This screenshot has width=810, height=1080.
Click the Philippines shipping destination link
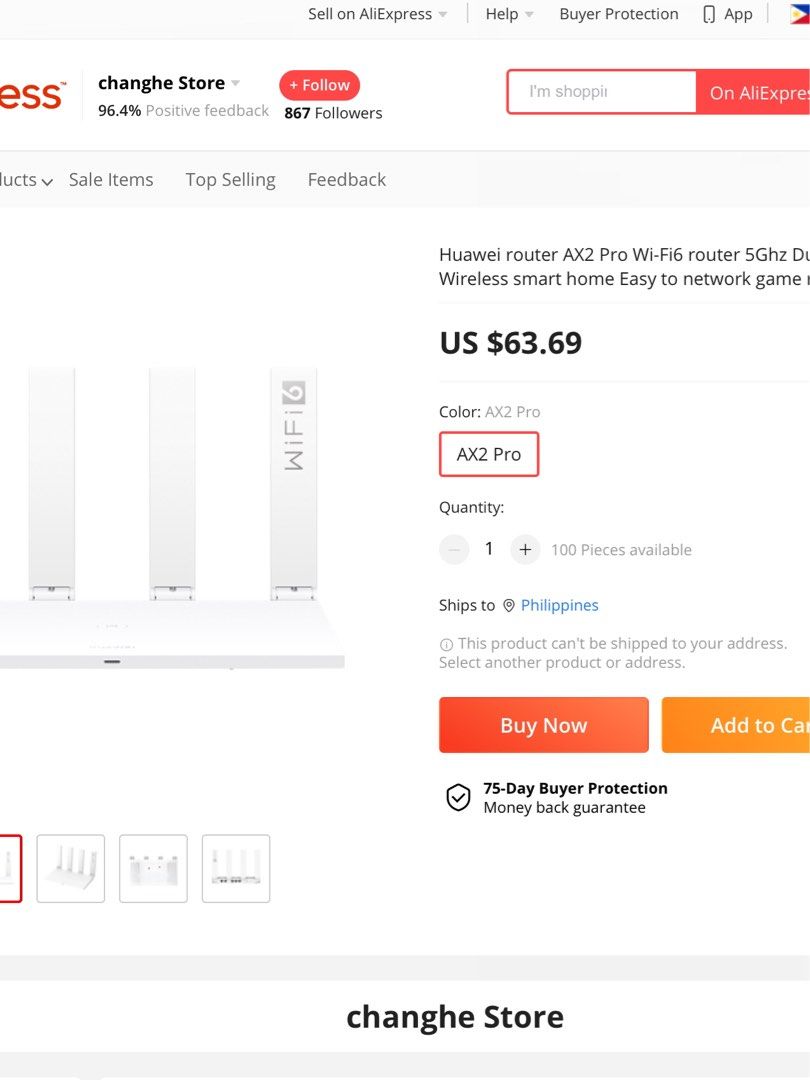coord(559,606)
